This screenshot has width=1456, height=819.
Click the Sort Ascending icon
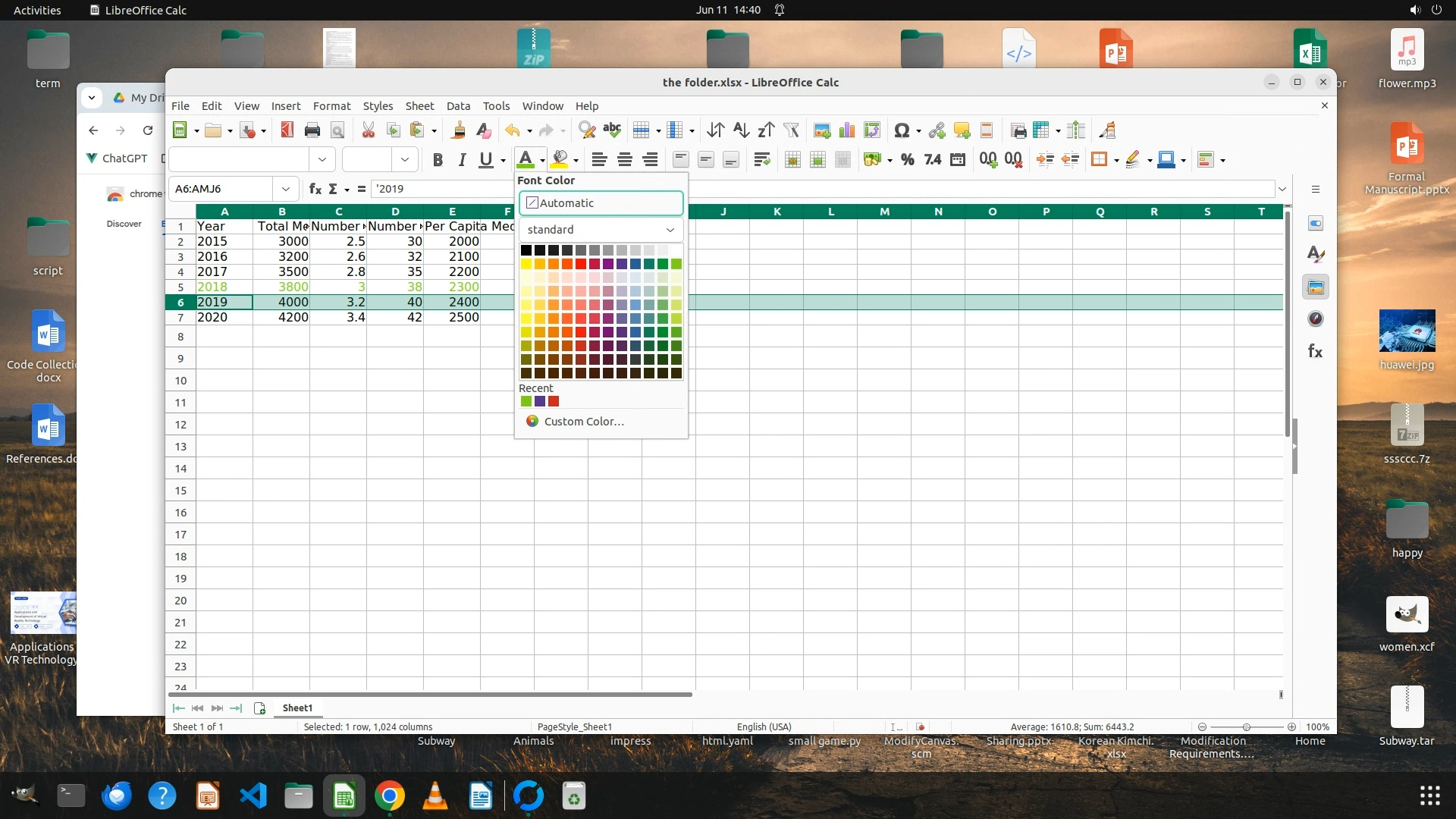[741, 130]
